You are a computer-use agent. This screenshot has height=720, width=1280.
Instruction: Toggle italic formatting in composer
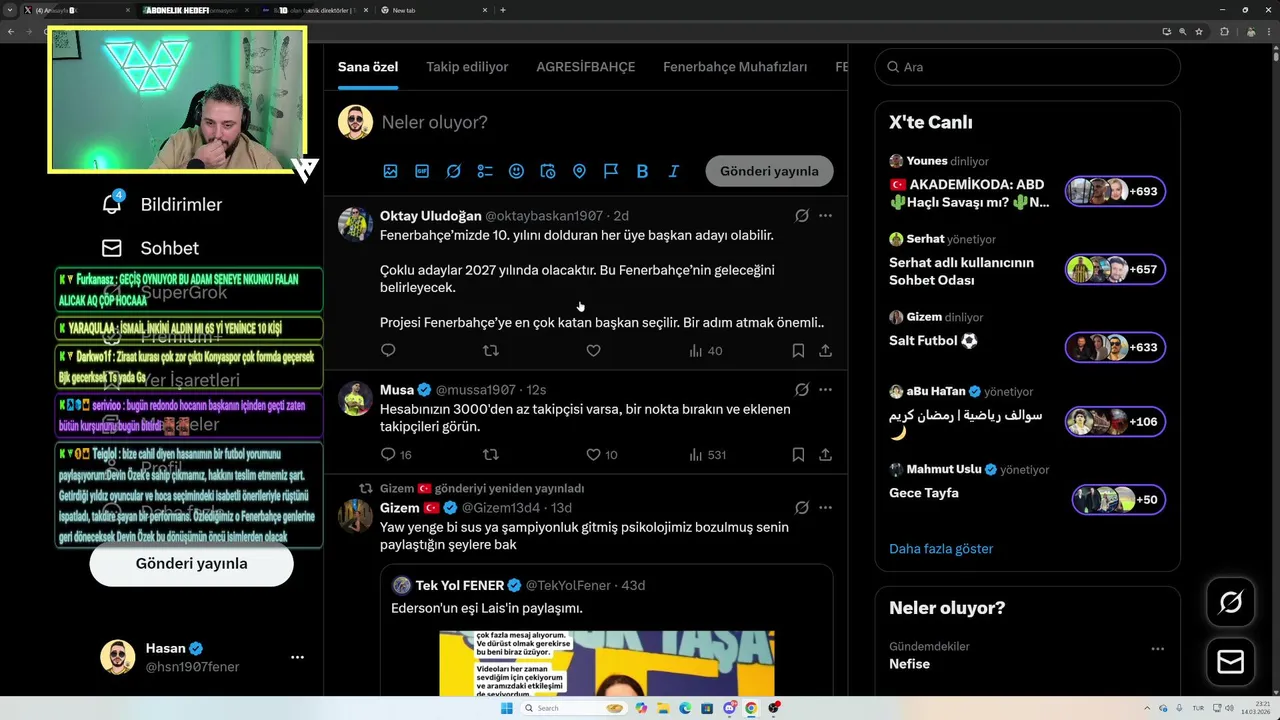pos(673,171)
